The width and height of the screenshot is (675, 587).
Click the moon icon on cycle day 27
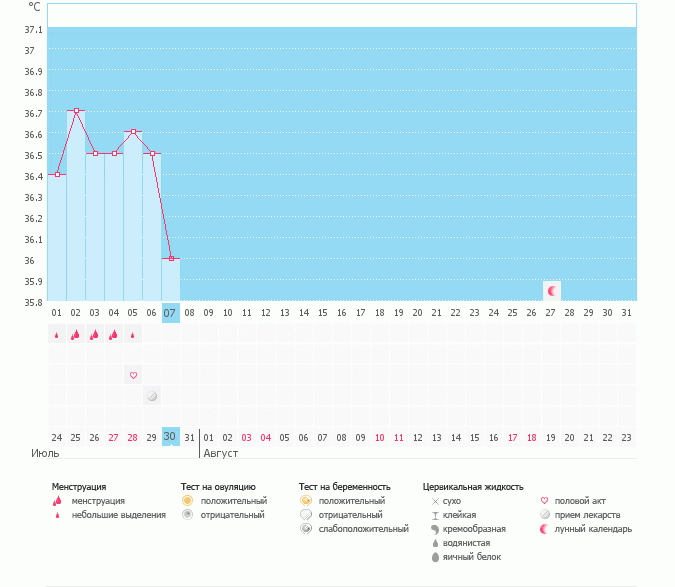(550, 290)
